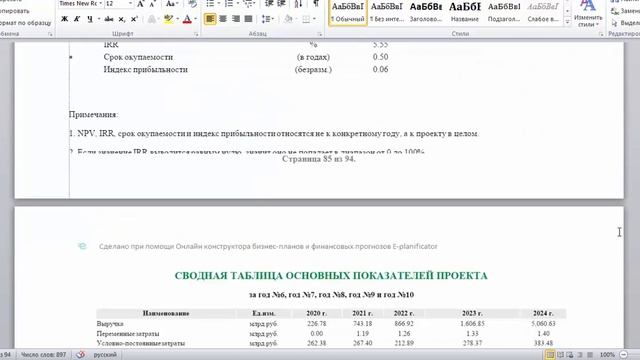Select the Название style
This screenshot has width=640, height=360.
[x=465, y=12]
